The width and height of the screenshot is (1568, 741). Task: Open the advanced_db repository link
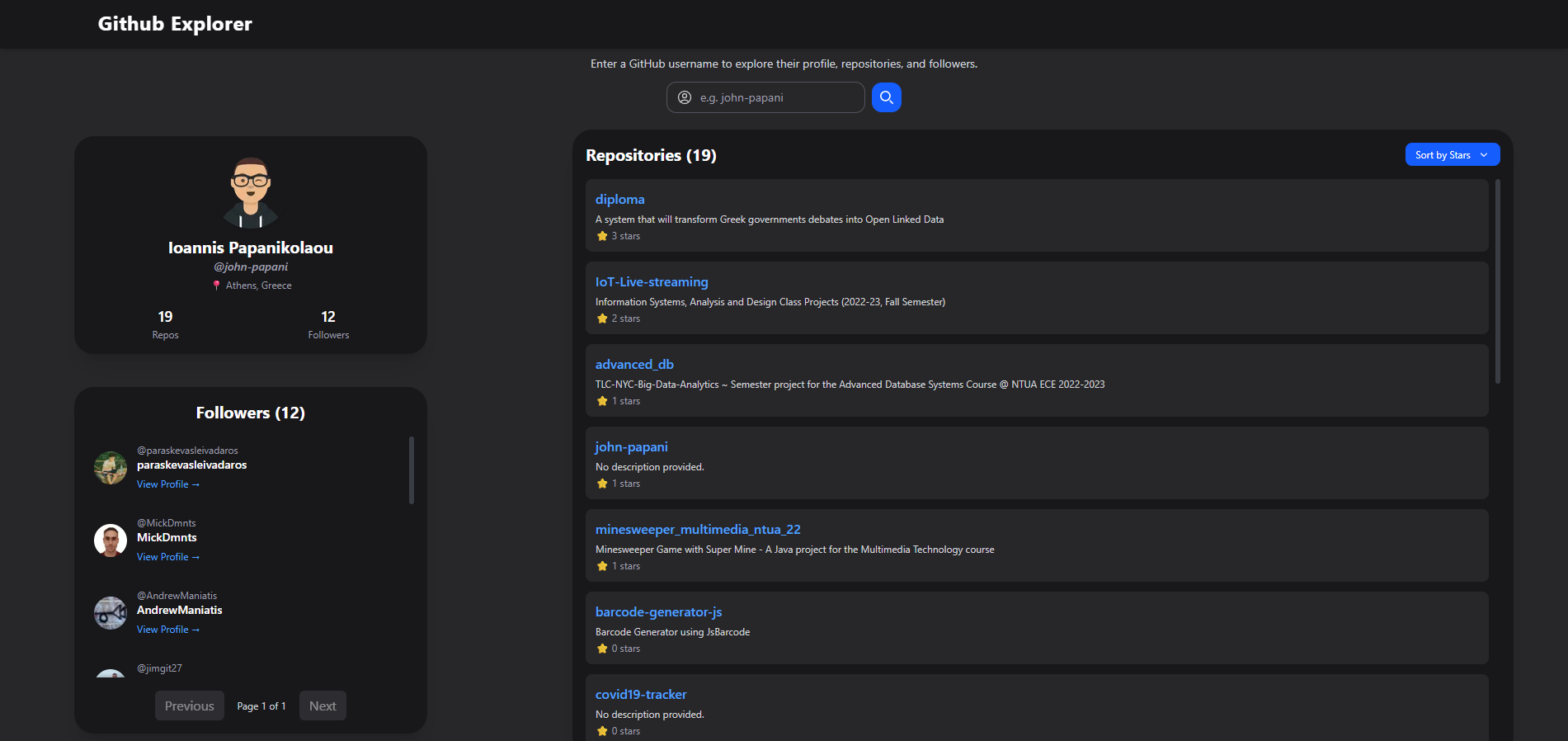click(x=634, y=365)
